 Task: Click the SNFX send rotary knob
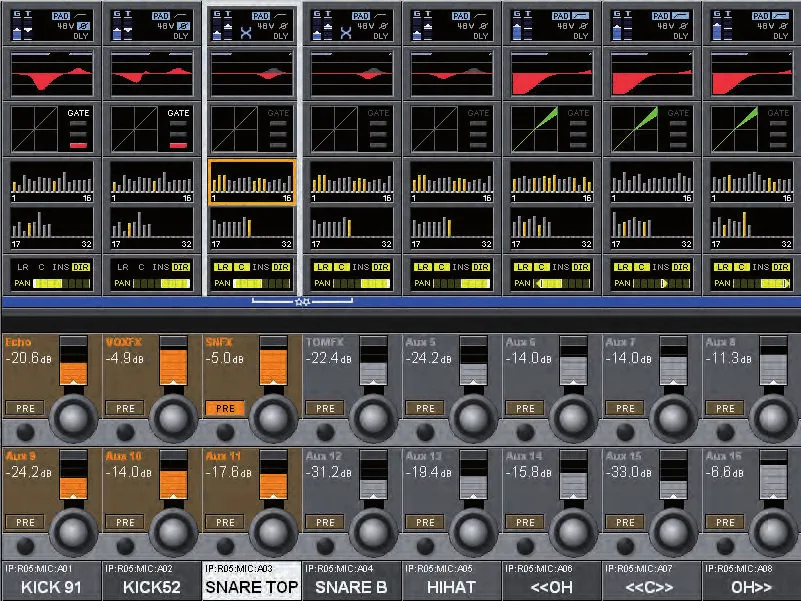273,418
